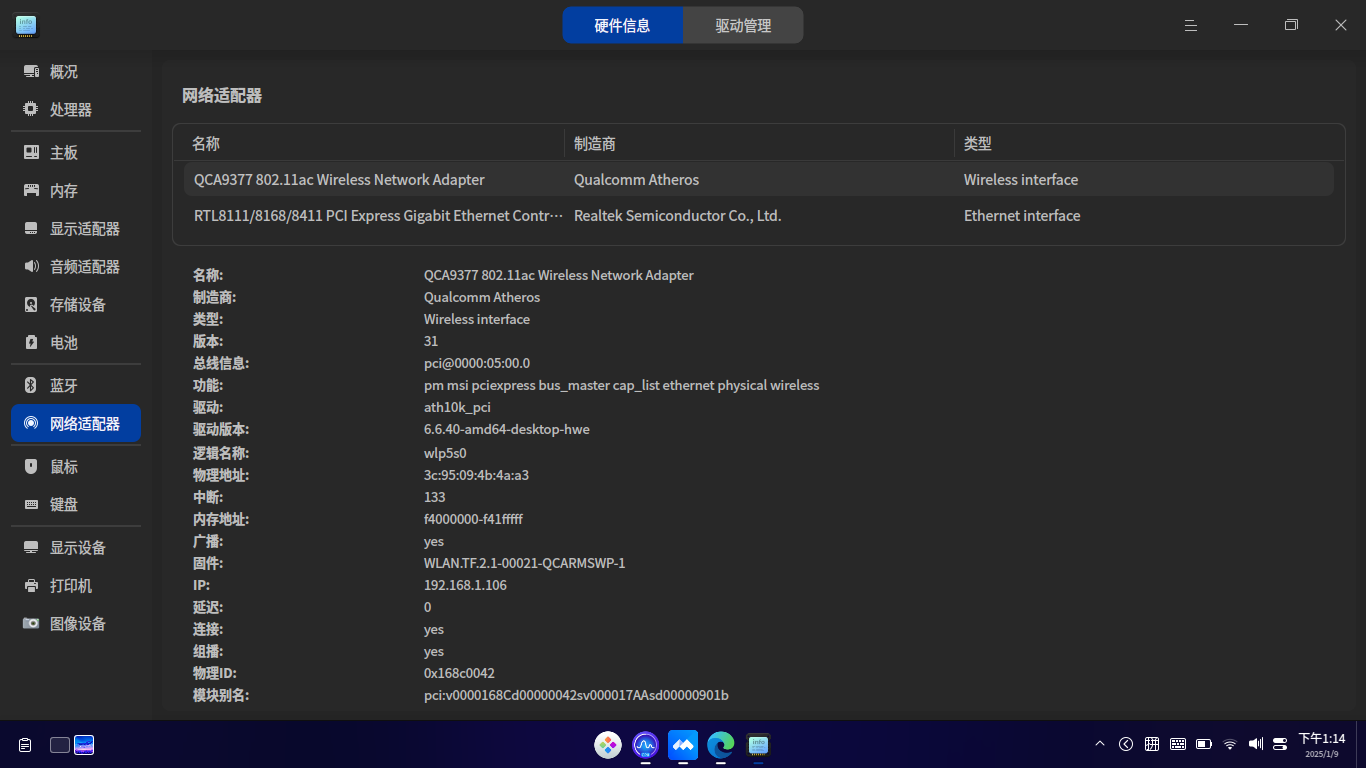Image resolution: width=1366 pixels, height=768 pixels.
Task: Open 存储设备 storage devices
Action: pyautogui.click(x=76, y=305)
